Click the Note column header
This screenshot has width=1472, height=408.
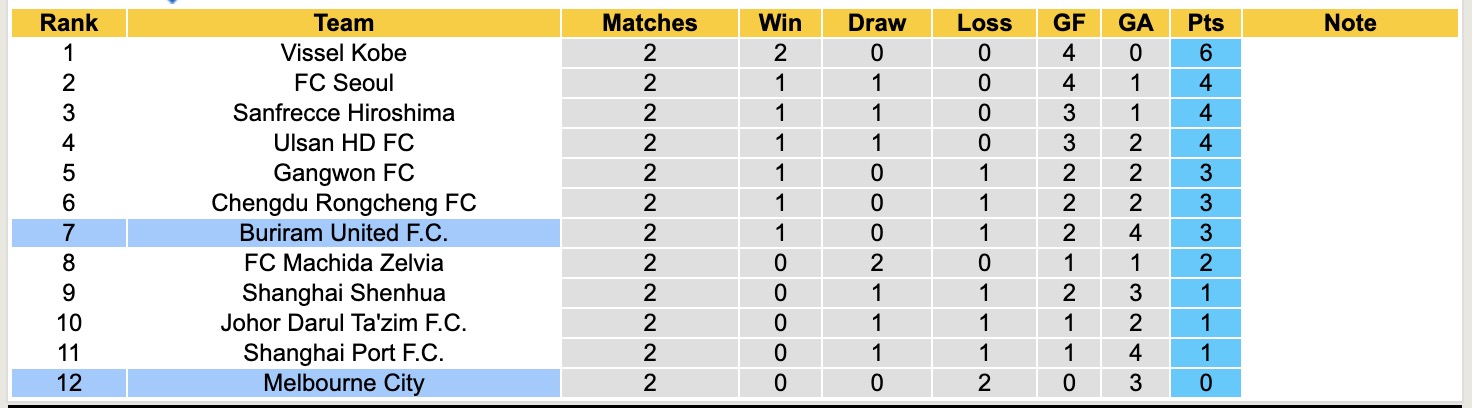point(1350,23)
